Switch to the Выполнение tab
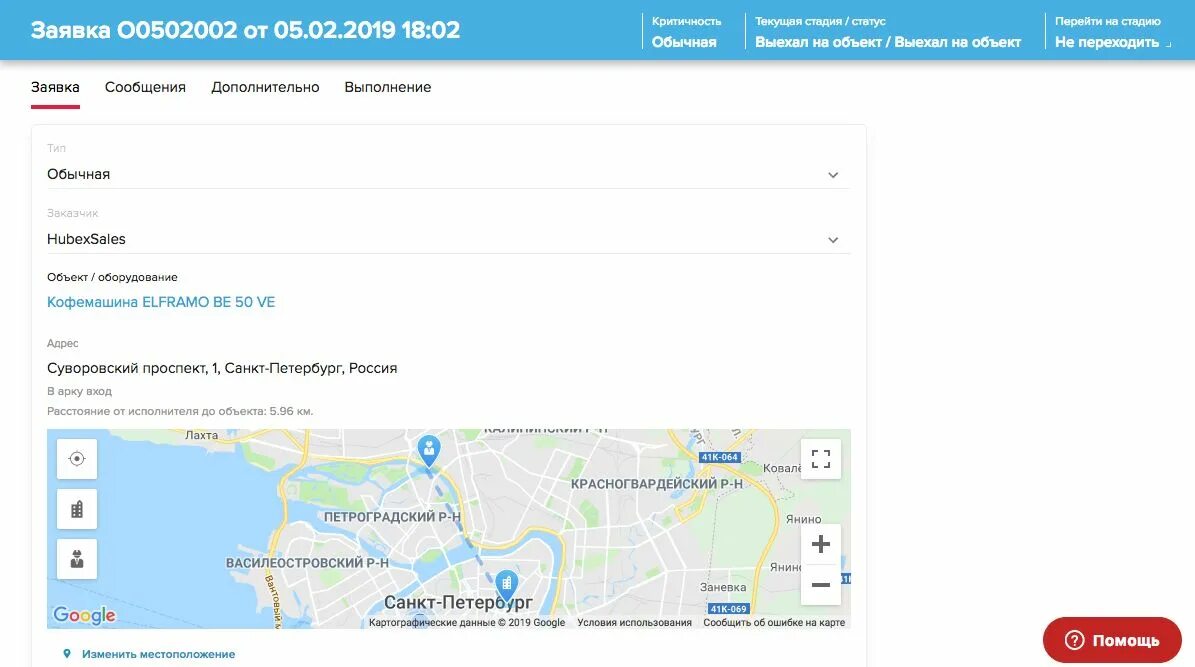The width and height of the screenshot is (1195, 667). click(388, 88)
